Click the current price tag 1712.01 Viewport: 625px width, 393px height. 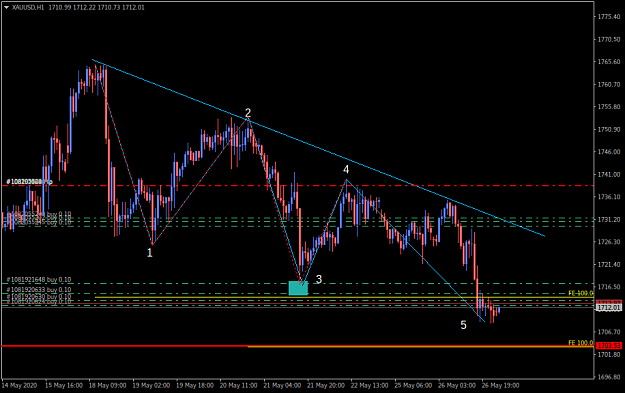[x=609, y=307]
